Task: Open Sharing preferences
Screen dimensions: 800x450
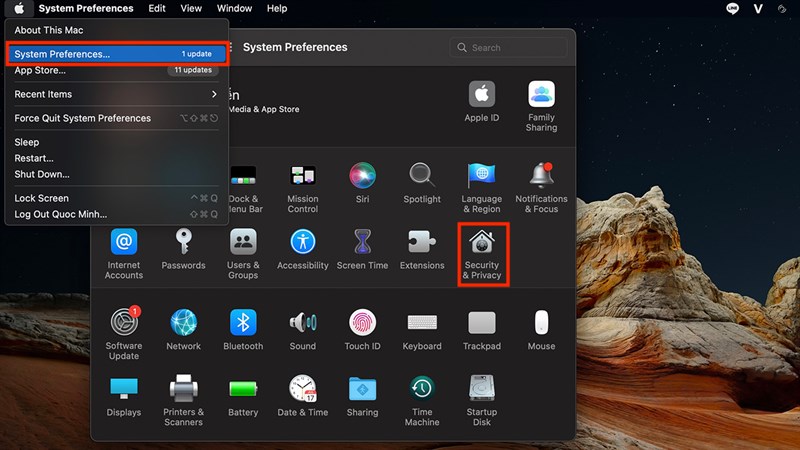Action: tap(362, 396)
